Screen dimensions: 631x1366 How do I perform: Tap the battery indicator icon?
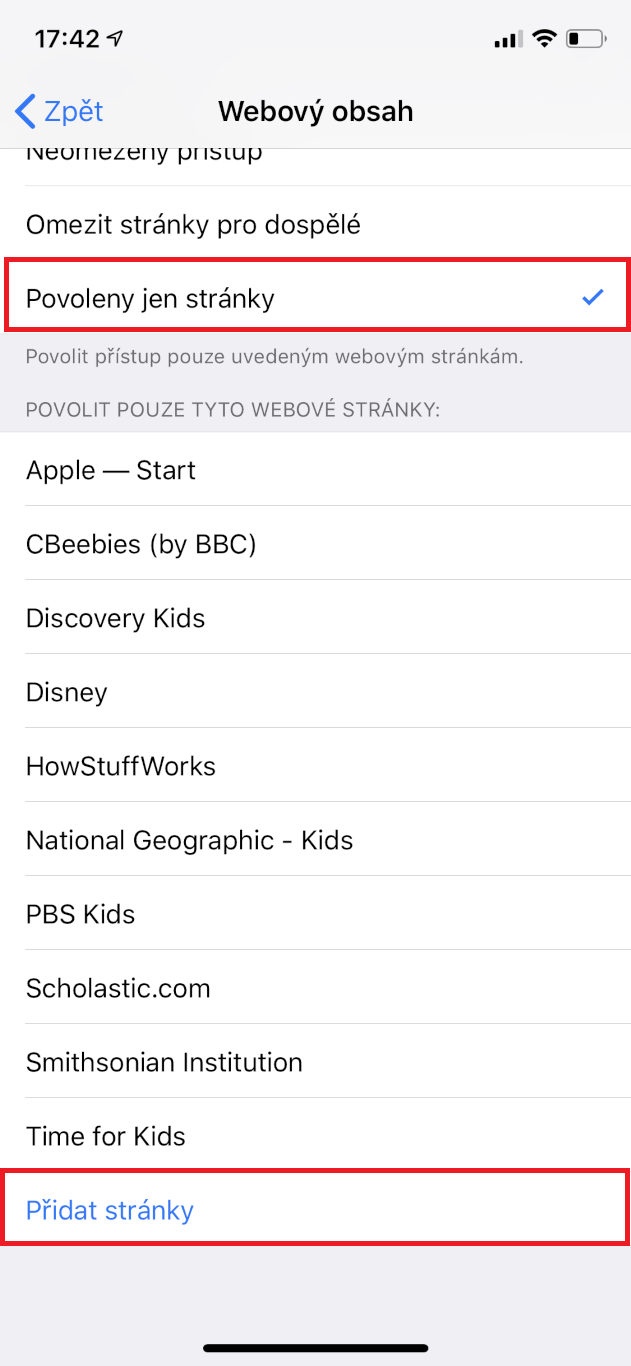tap(585, 40)
